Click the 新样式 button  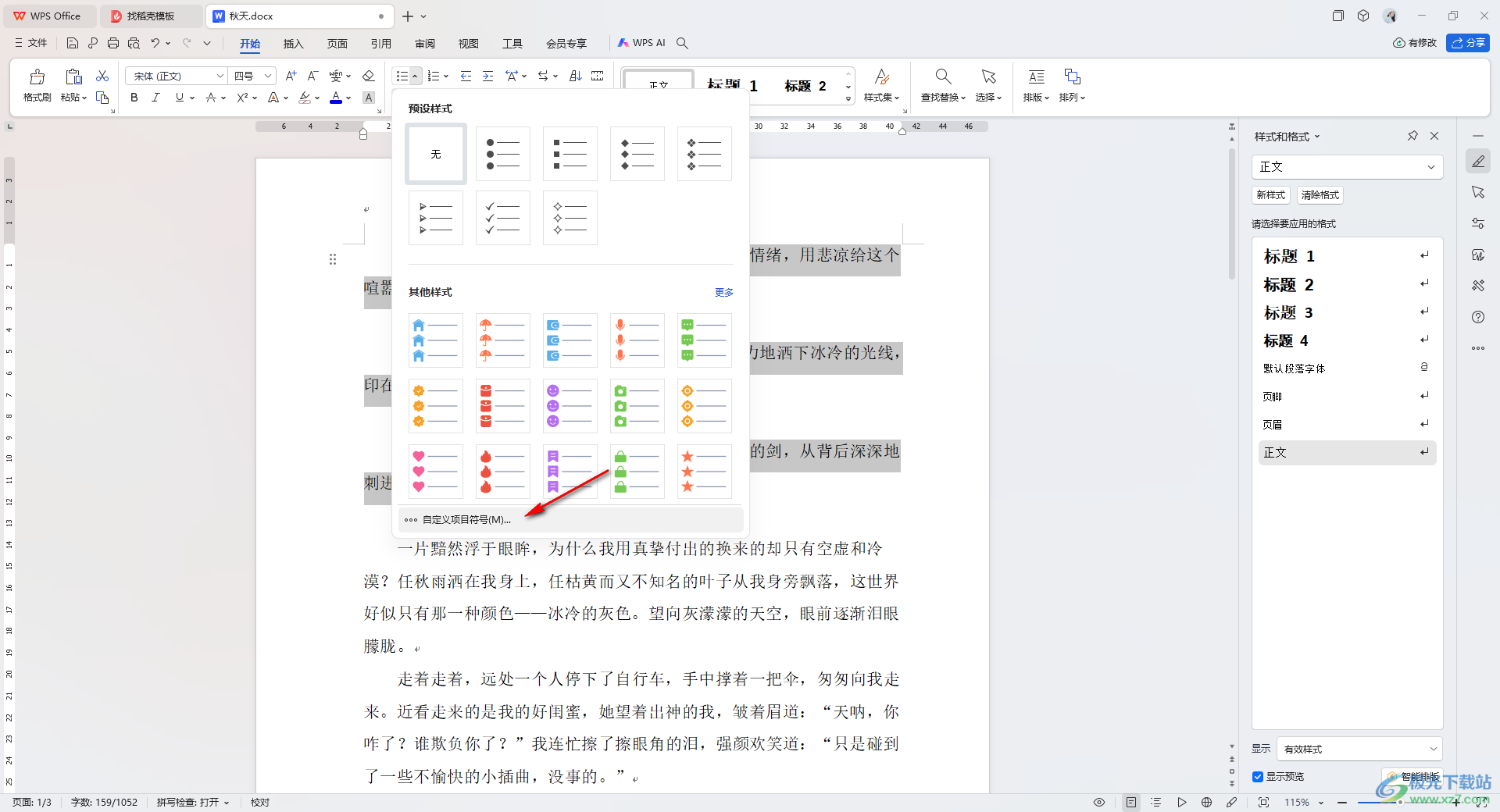coord(1270,195)
